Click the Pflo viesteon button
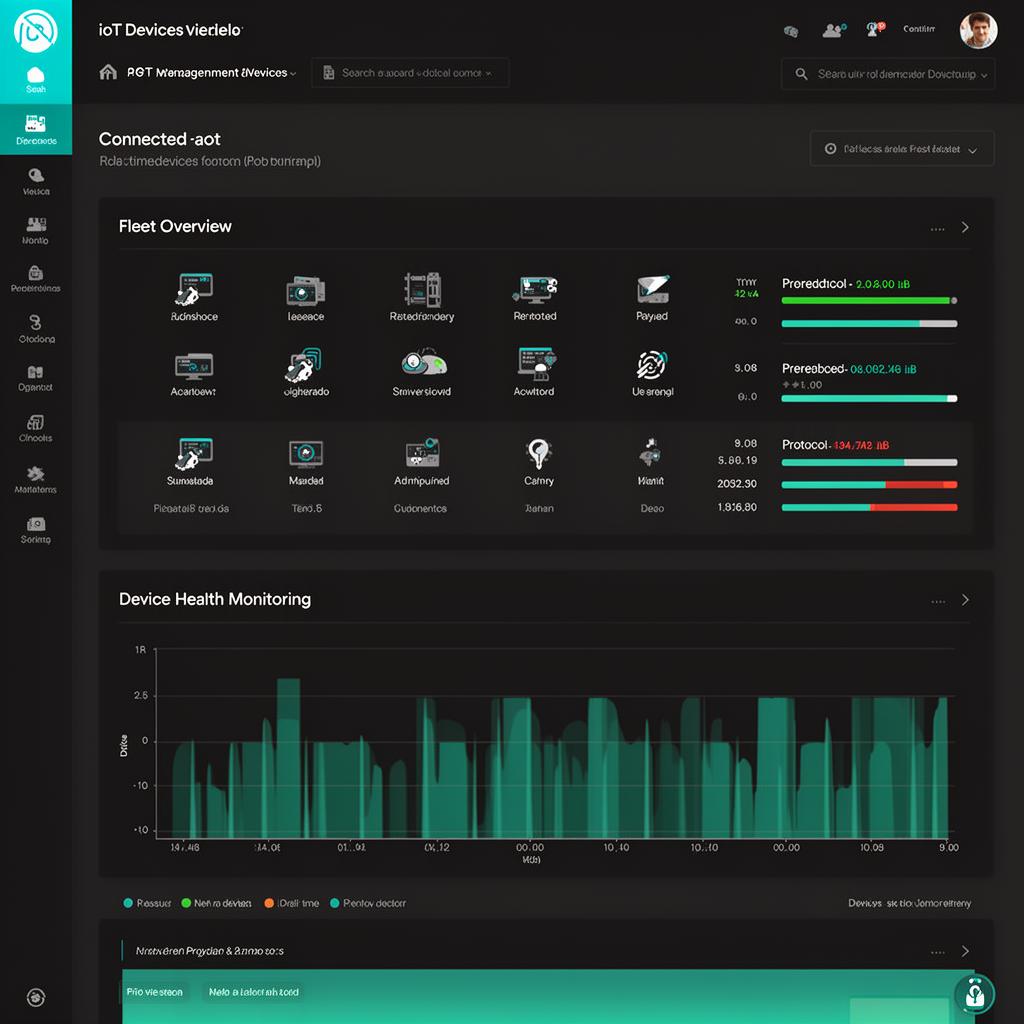Image resolution: width=1024 pixels, height=1024 pixels. pyautogui.click(x=155, y=992)
